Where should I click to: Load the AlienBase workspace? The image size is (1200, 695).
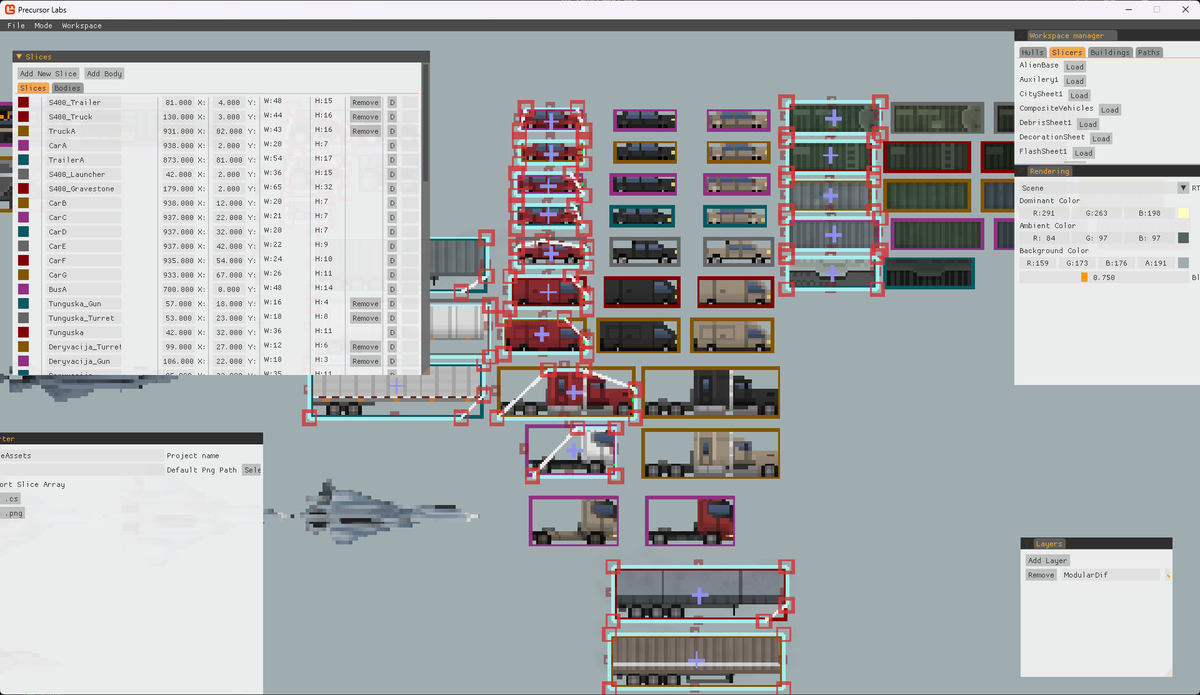point(1074,67)
